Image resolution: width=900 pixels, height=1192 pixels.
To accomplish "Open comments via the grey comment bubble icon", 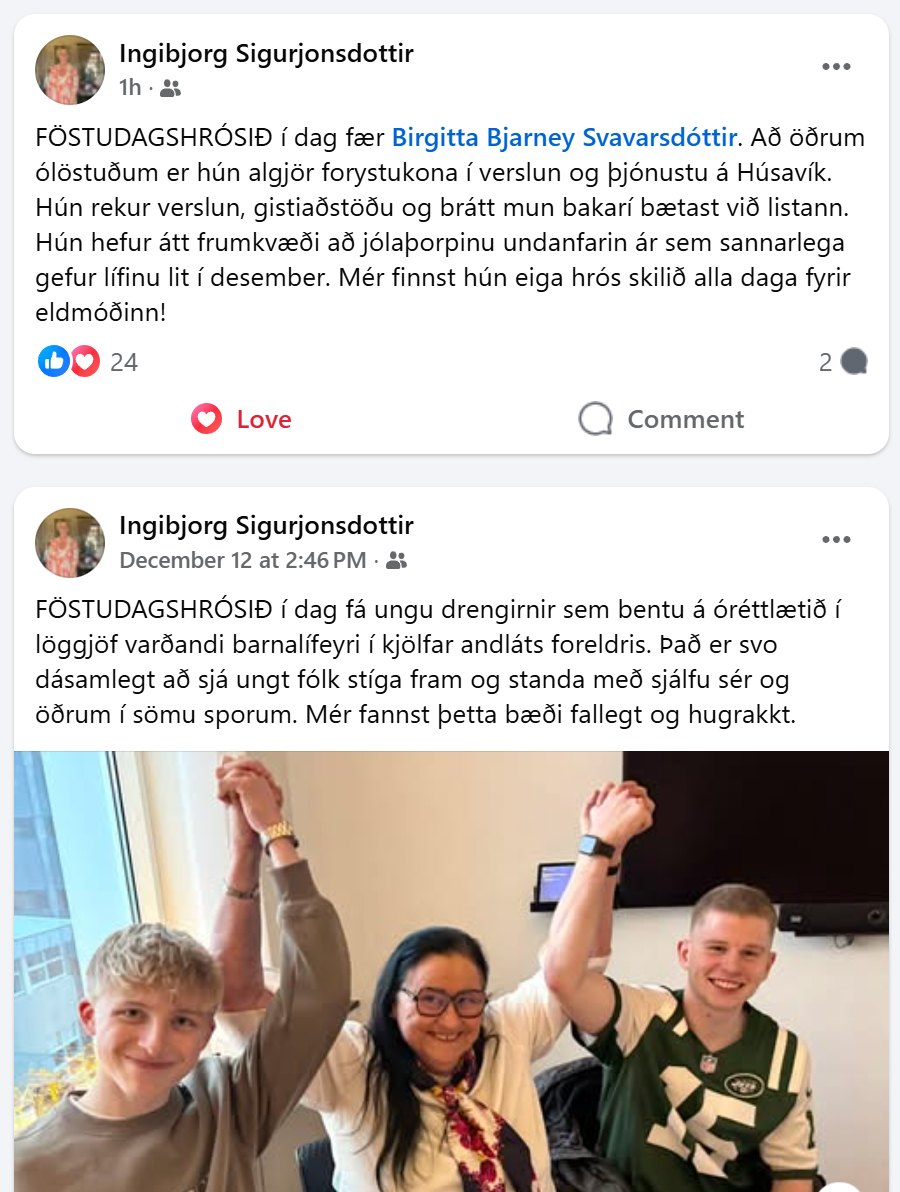I will [x=854, y=362].
